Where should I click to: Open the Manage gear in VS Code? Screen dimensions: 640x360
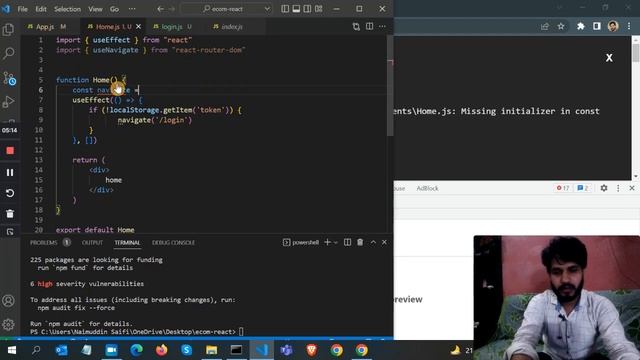(x=8, y=325)
